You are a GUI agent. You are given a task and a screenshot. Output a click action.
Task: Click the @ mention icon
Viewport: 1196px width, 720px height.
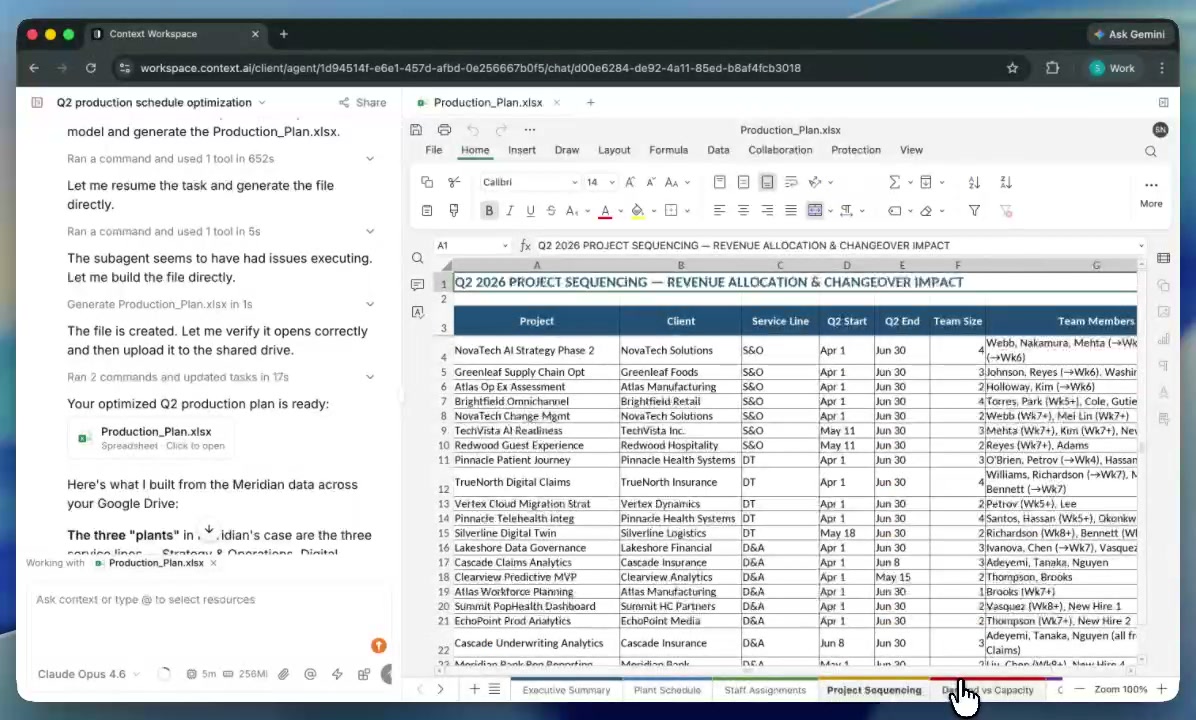310,674
